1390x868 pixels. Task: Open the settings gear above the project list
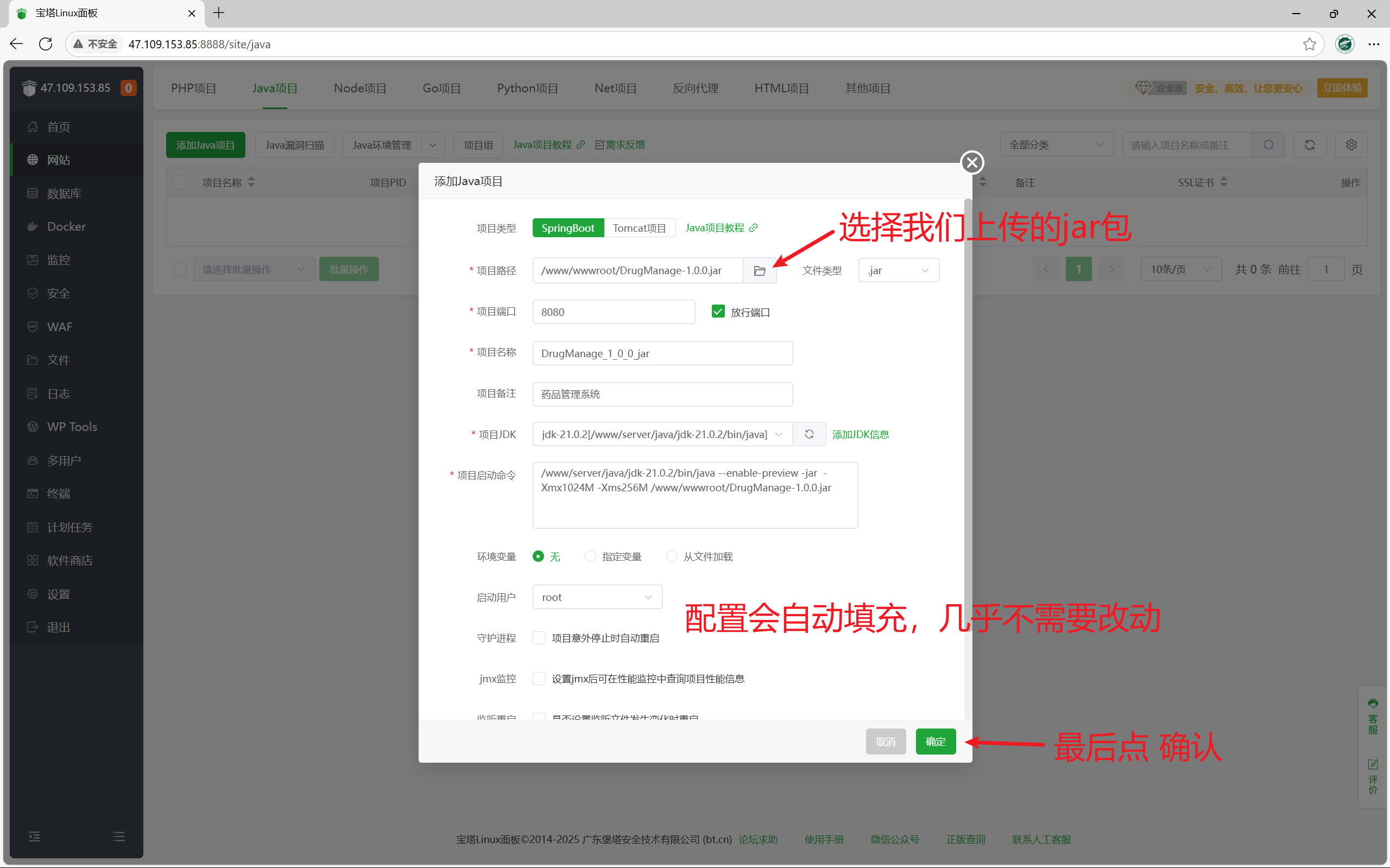pyautogui.click(x=1350, y=144)
